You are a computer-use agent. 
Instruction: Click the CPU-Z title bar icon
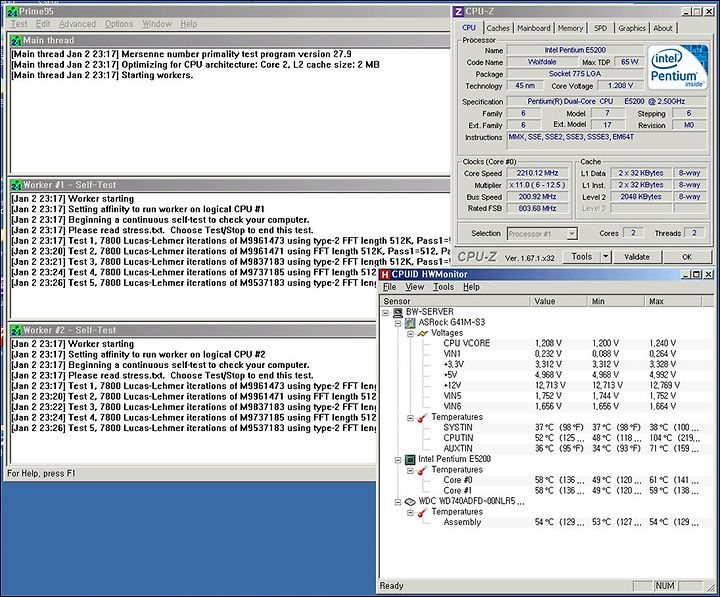tap(458, 11)
